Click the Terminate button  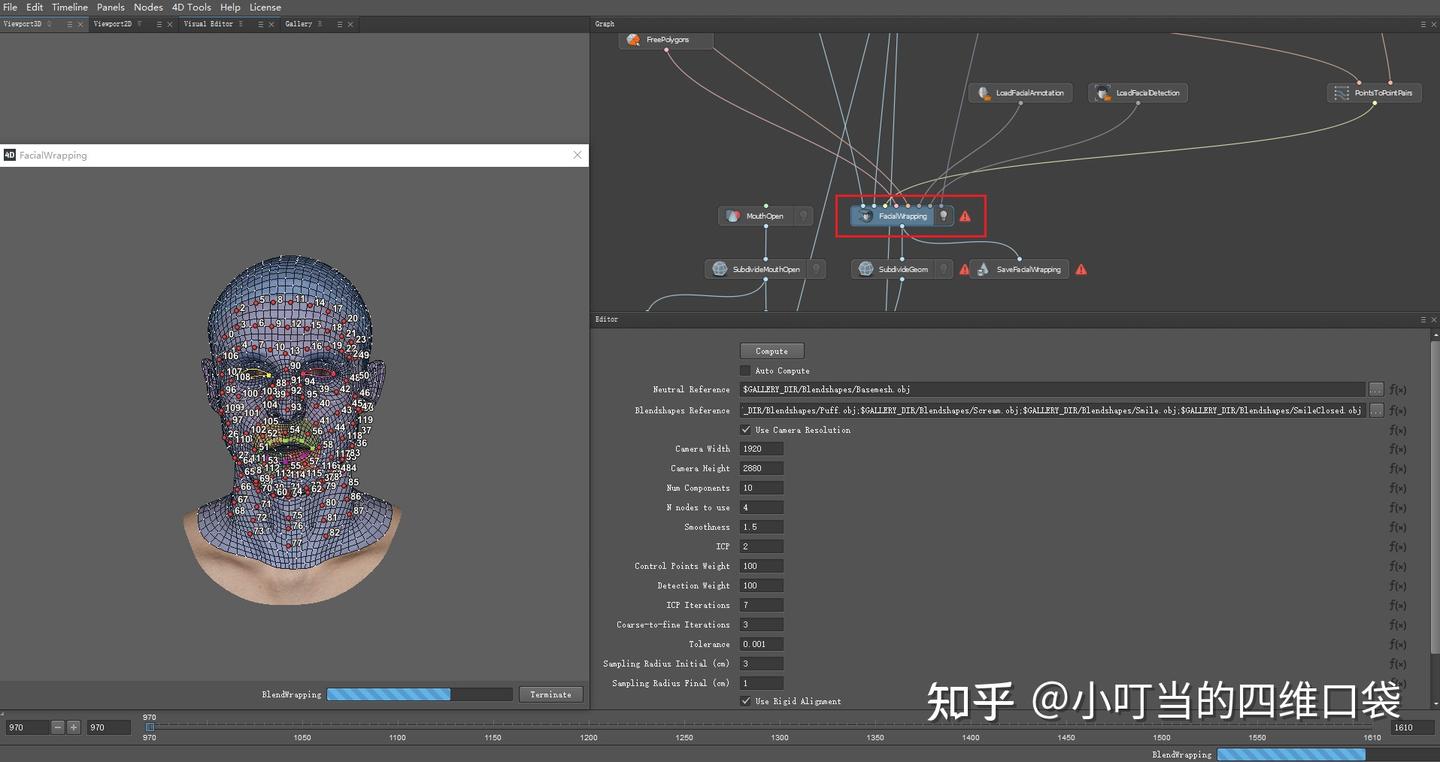tap(550, 694)
